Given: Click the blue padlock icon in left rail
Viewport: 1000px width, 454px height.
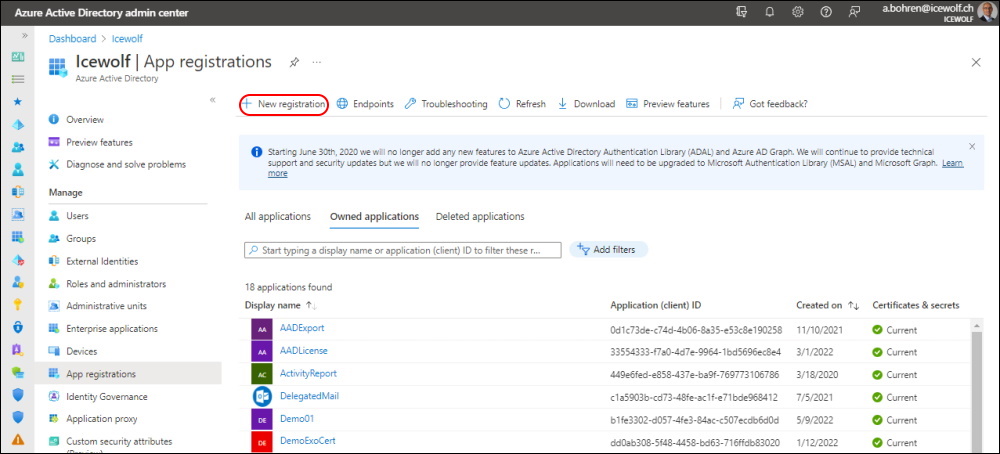Looking at the screenshot, I should click(18, 327).
